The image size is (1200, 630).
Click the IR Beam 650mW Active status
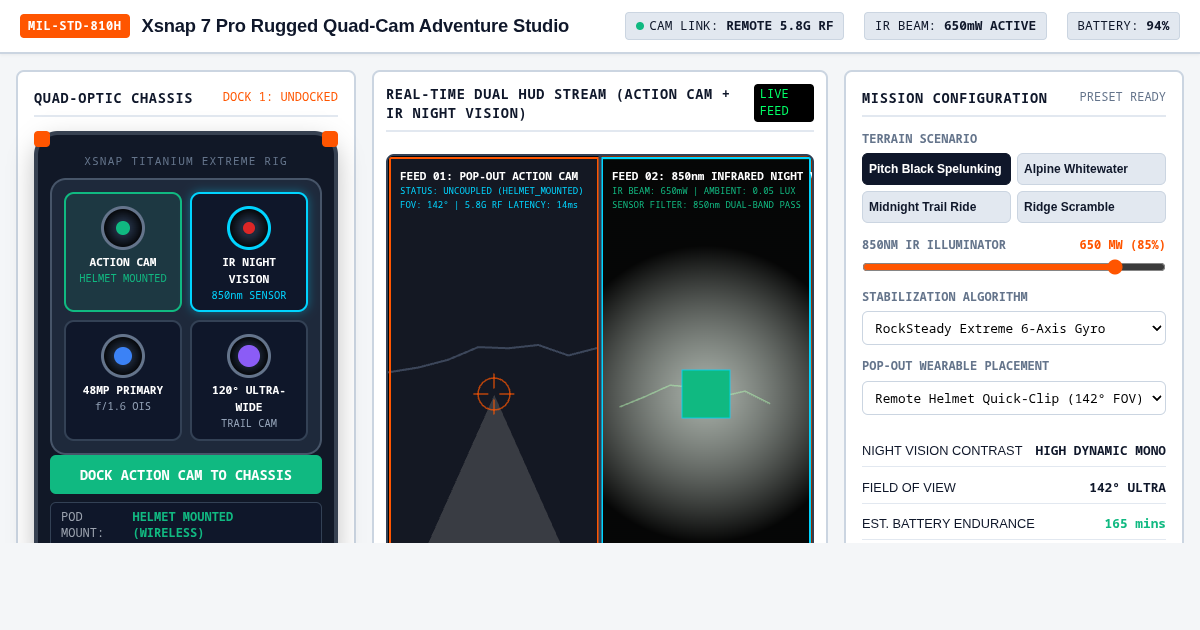(955, 26)
